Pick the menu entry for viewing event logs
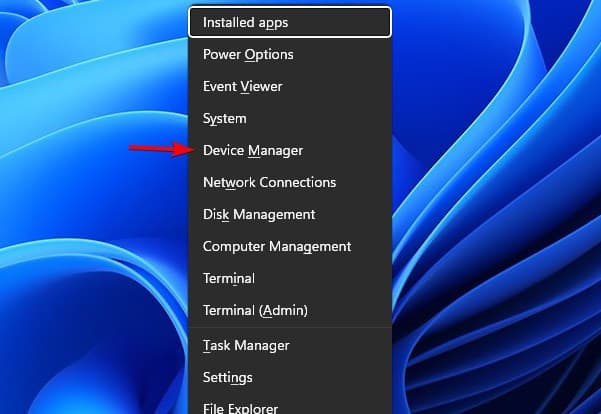This screenshot has width=601, height=414. tap(243, 86)
